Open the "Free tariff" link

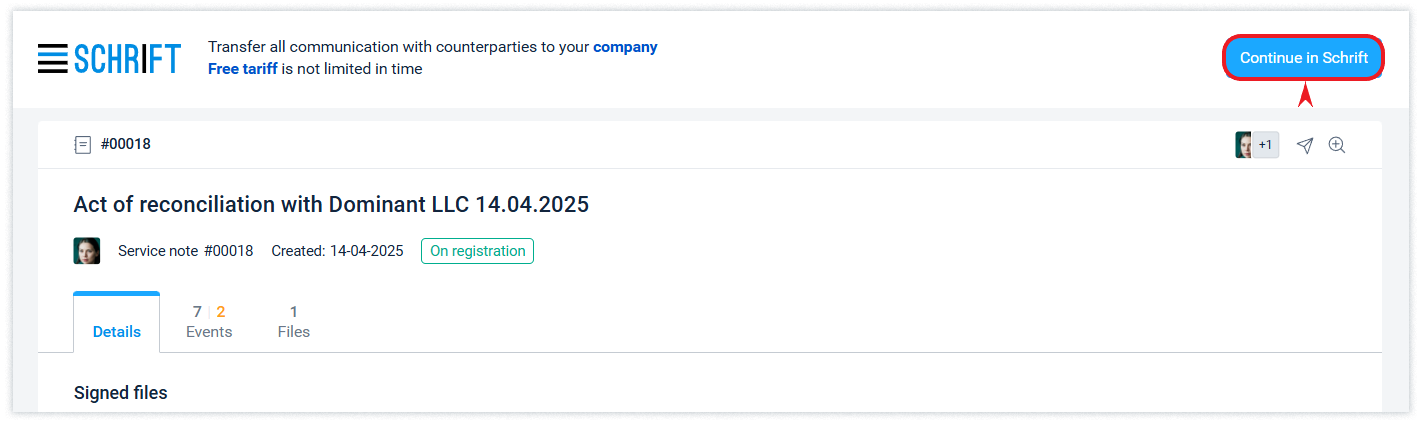pyautogui.click(x=242, y=69)
